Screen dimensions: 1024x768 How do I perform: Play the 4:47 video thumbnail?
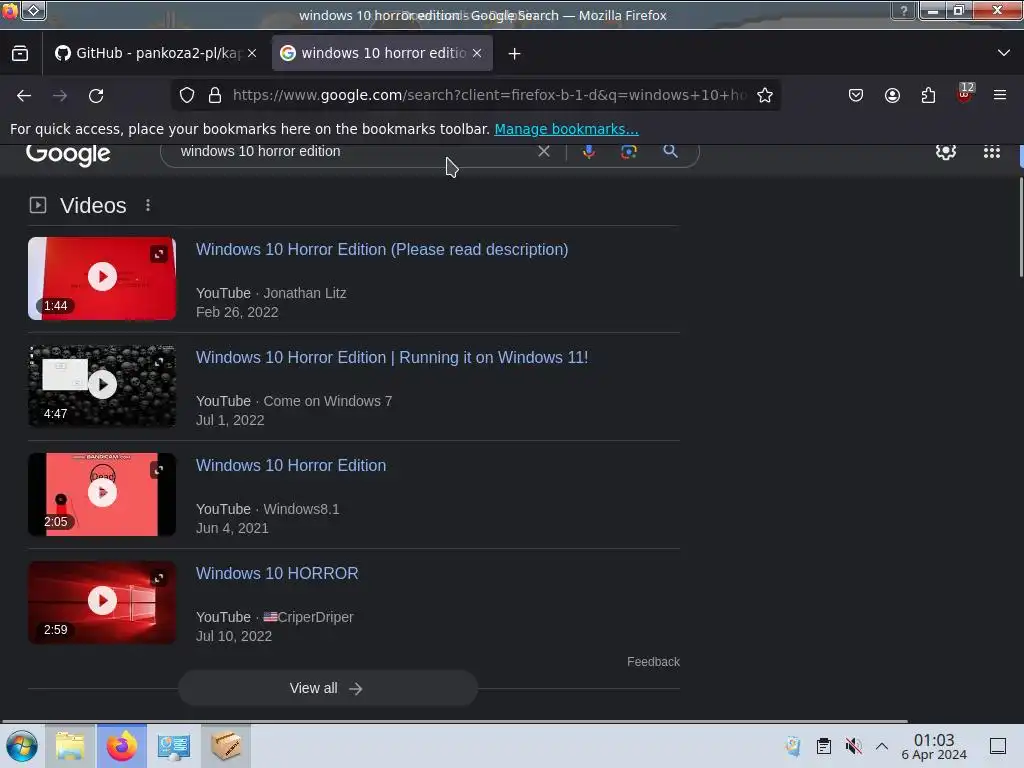(102, 386)
